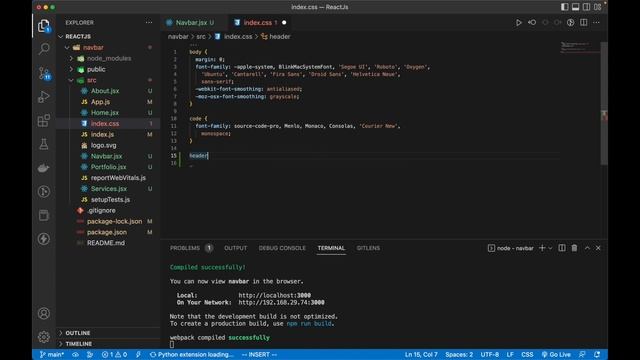This screenshot has height=360, width=640.
Task: Click the main branch indicator in status bar
Action: (x=52, y=354)
